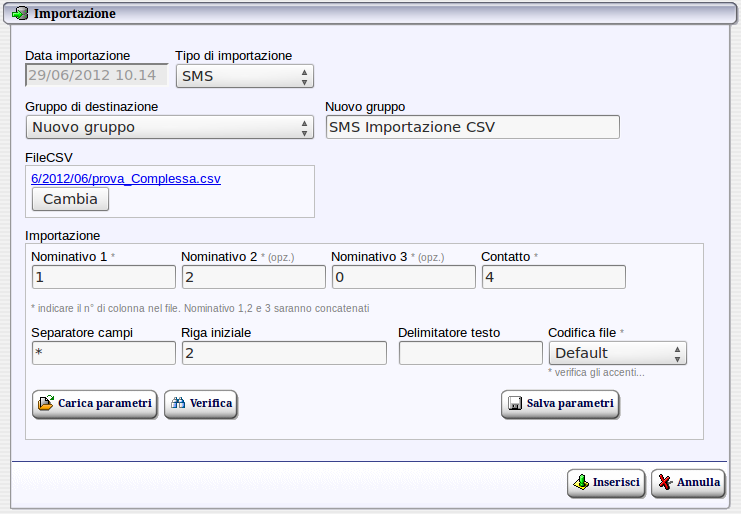Click the red X icon on Annulla
Image resolution: width=741 pixels, height=514 pixels.
click(664, 482)
